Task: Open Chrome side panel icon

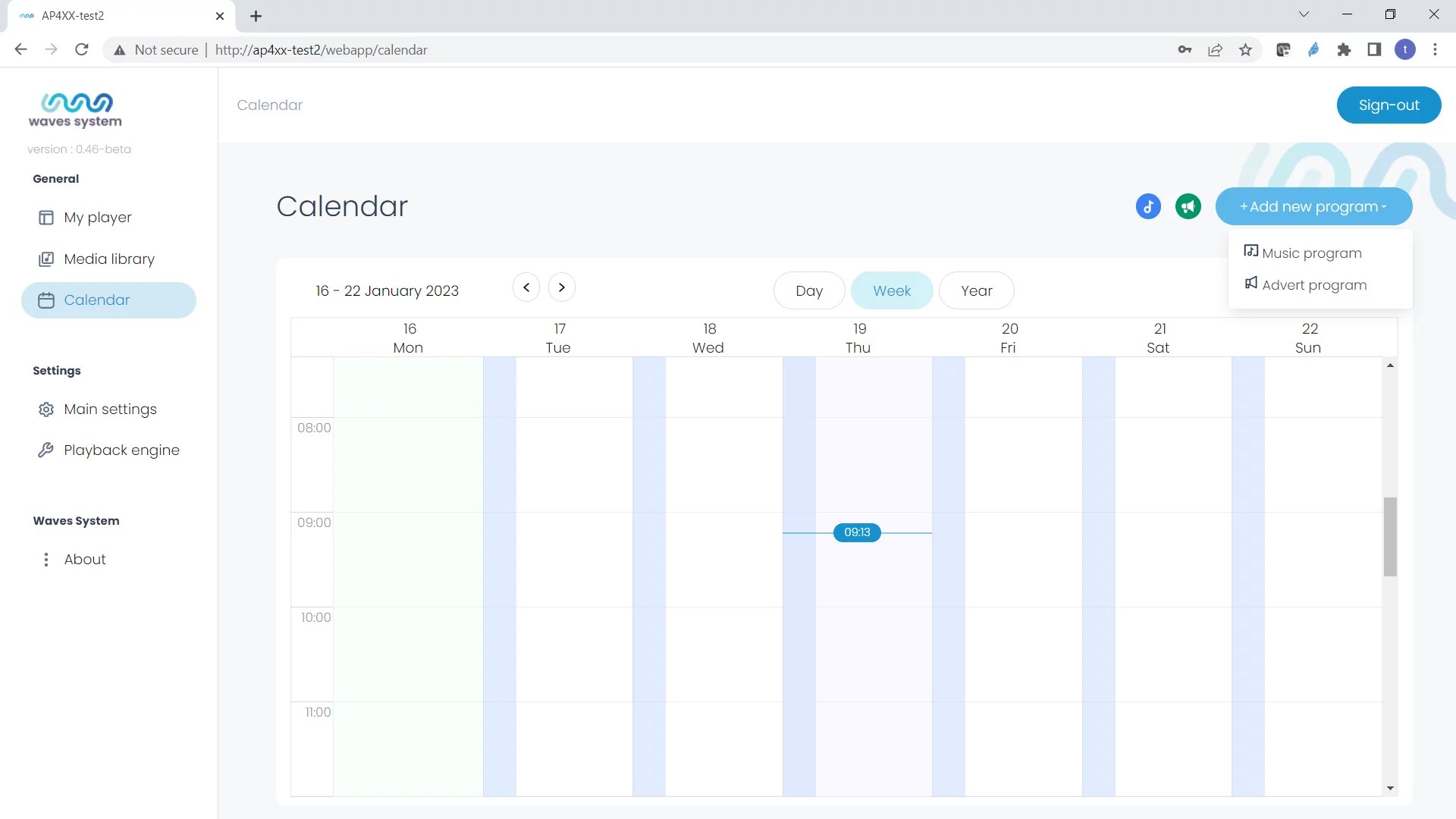Action: [x=1374, y=50]
